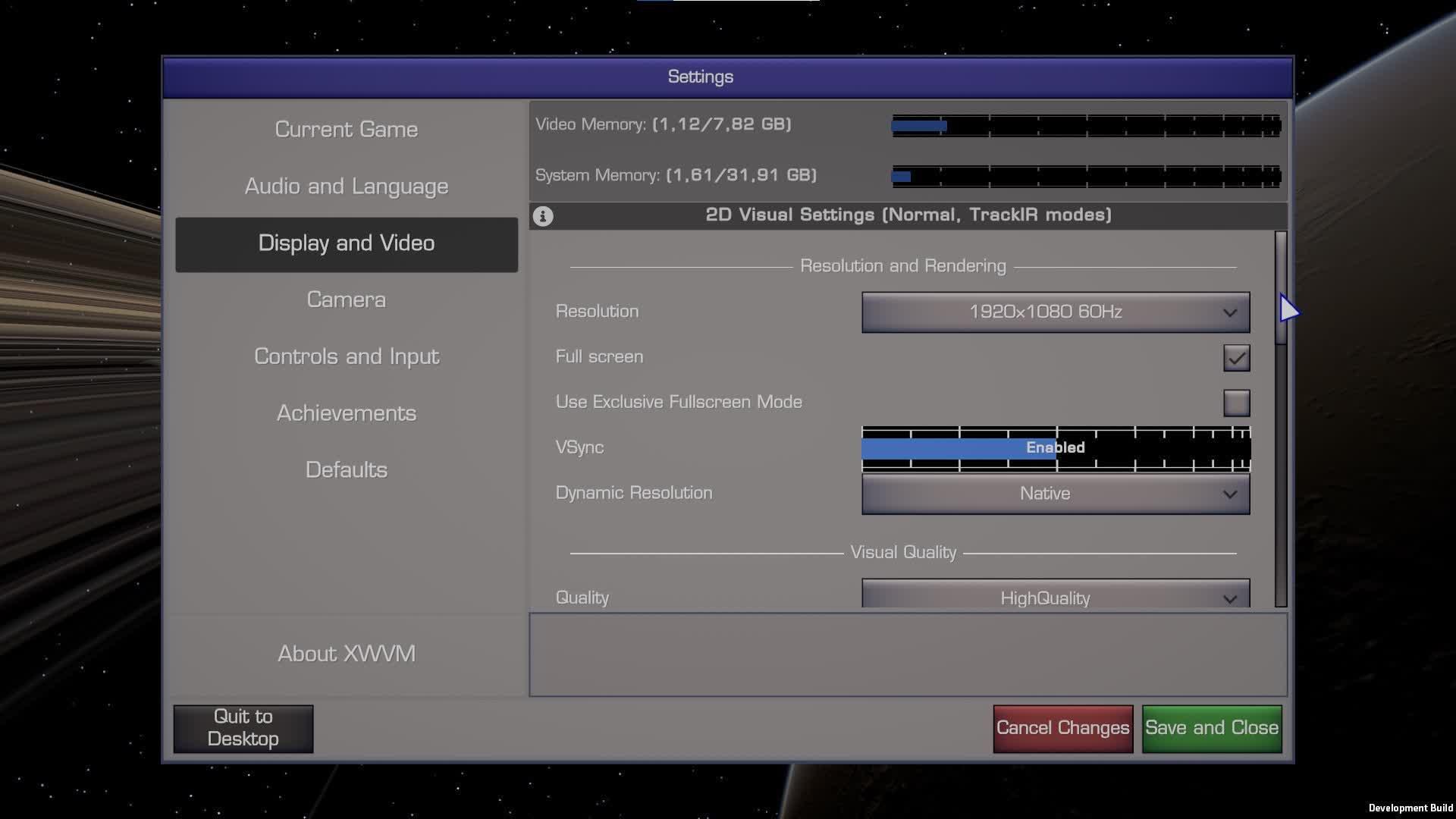1456x819 pixels.
Task: Open the Defaults tab
Action: click(347, 470)
